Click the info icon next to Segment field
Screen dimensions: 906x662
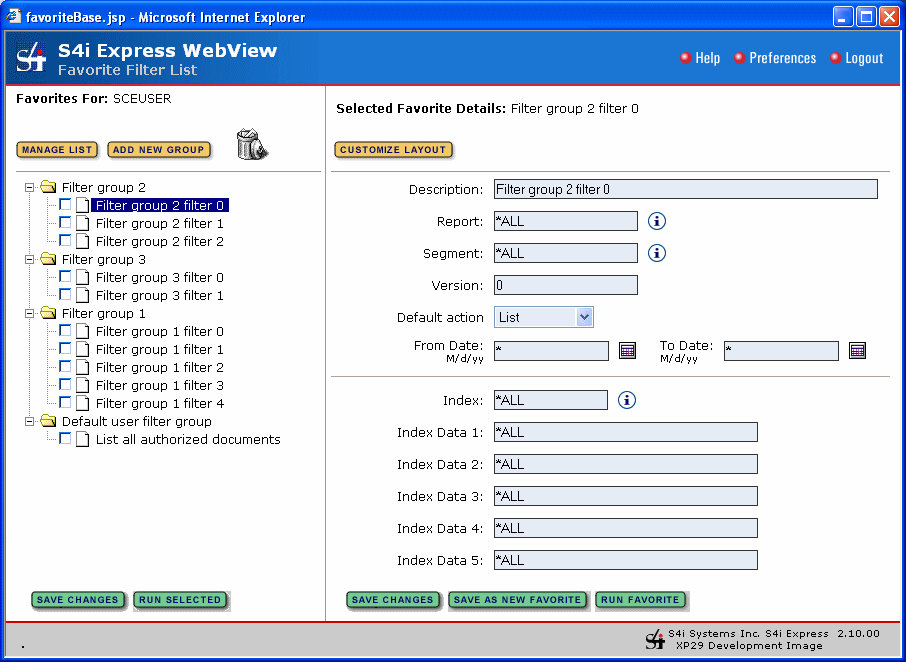656,253
